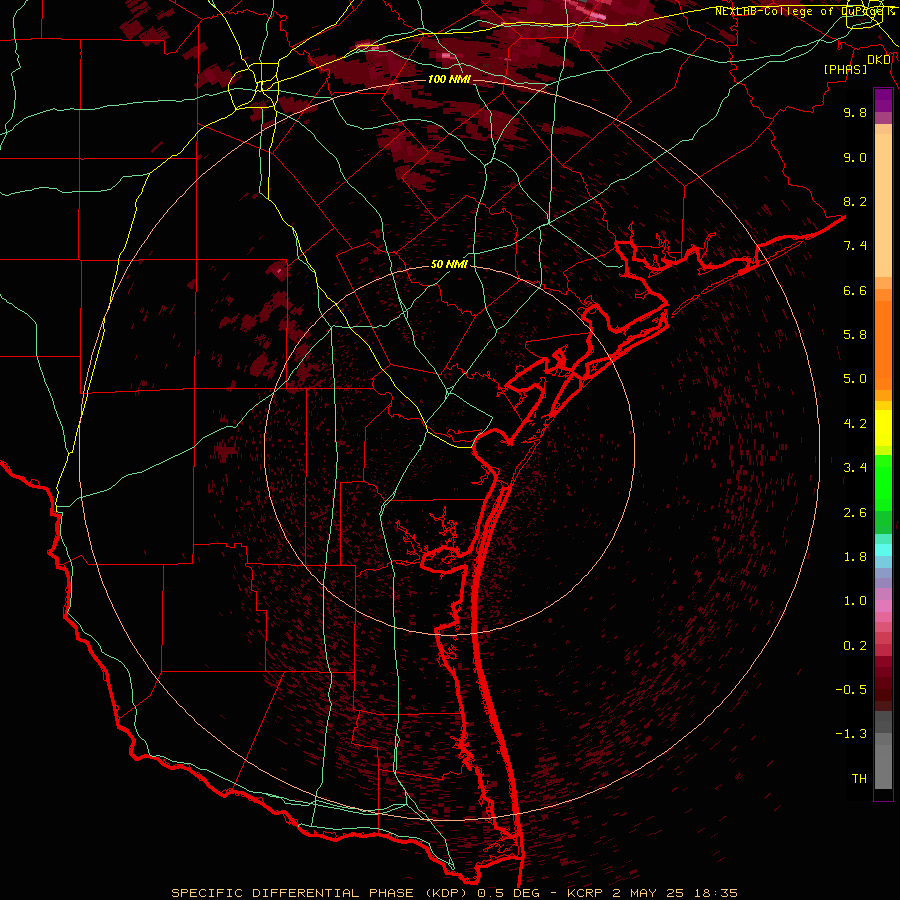
Task: Click the light peach segment of the color bar
Action: point(883,205)
